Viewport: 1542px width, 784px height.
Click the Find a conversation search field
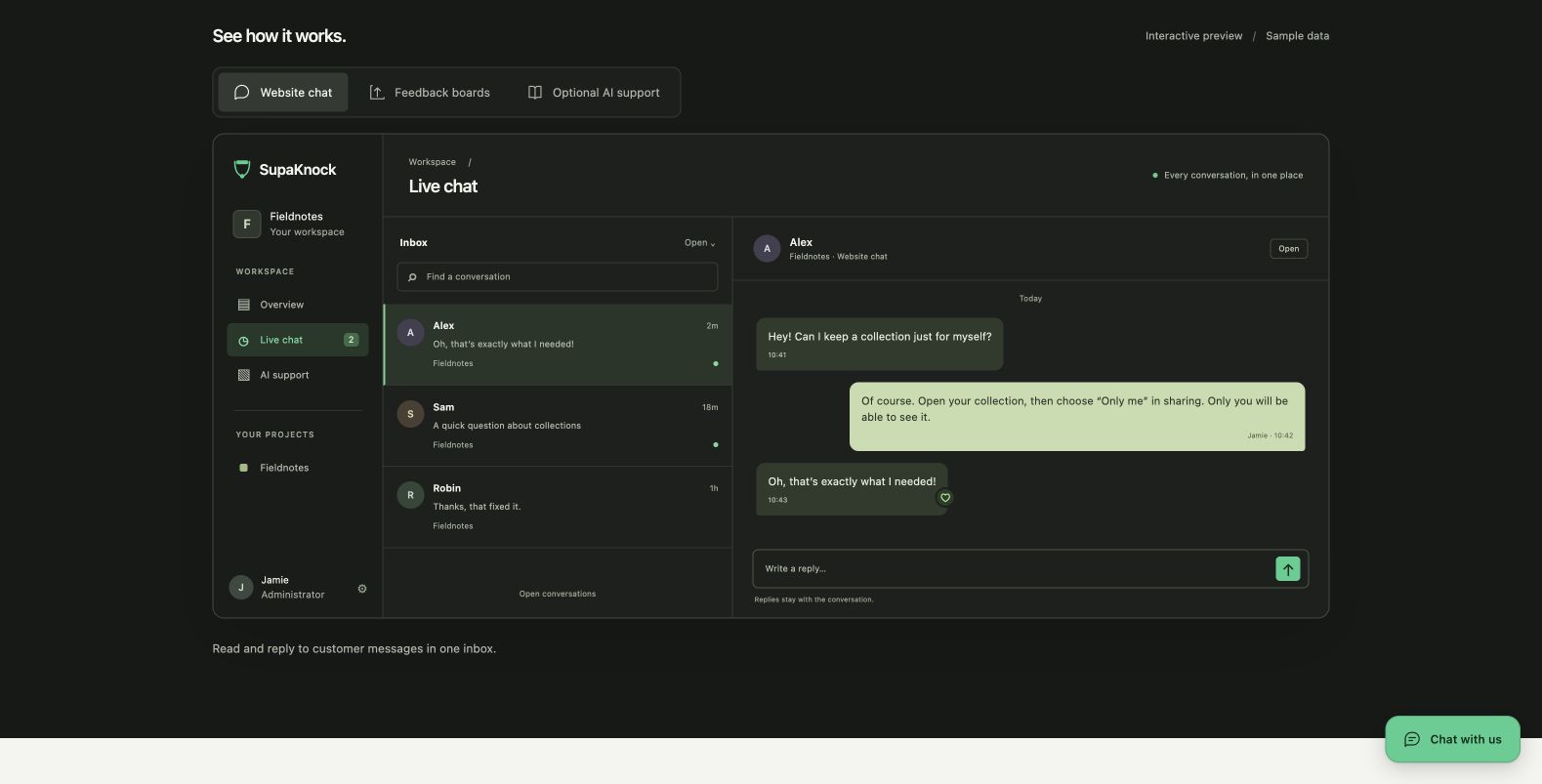pyautogui.click(x=558, y=277)
